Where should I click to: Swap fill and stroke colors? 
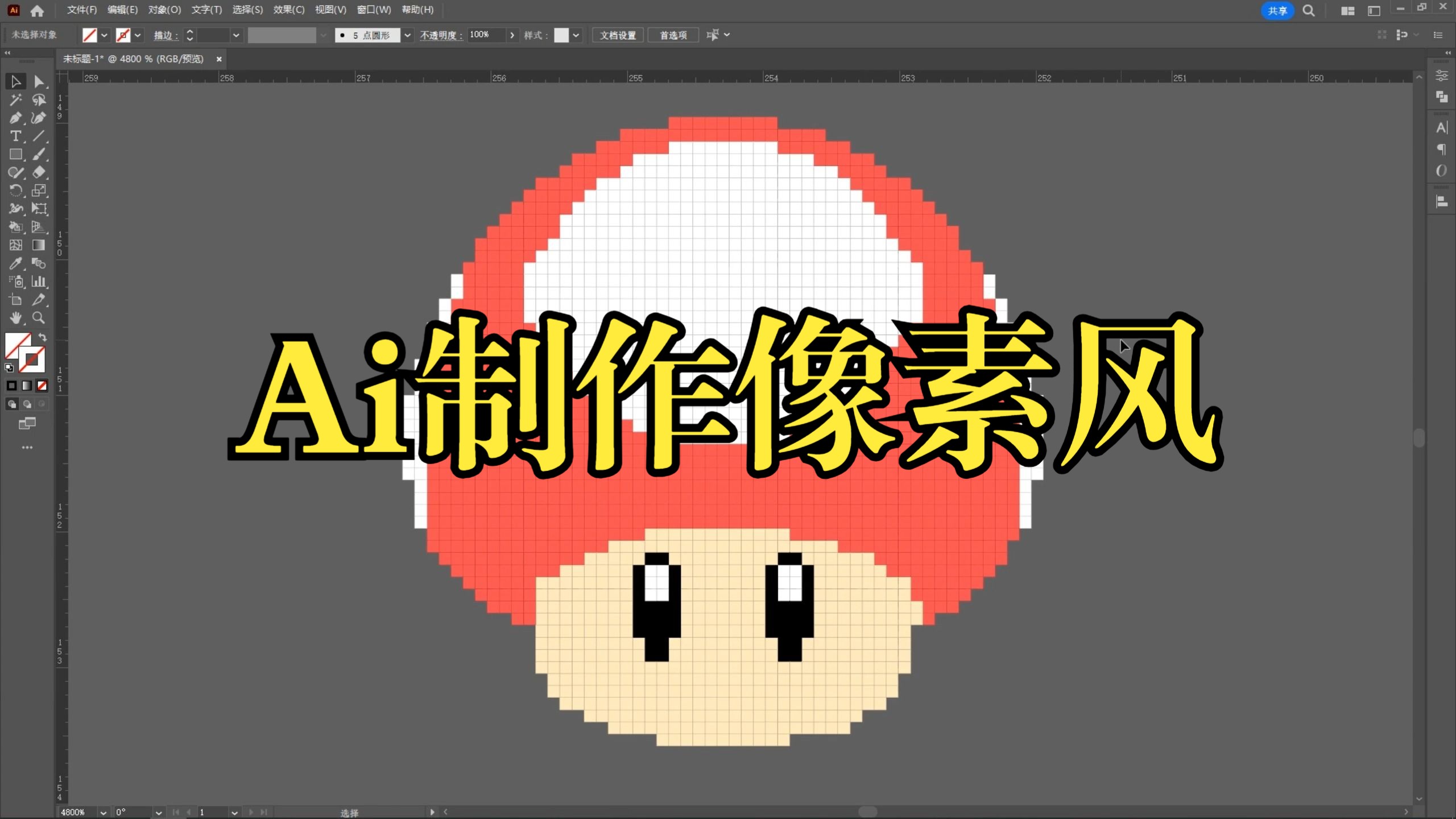(x=42, y=337)
